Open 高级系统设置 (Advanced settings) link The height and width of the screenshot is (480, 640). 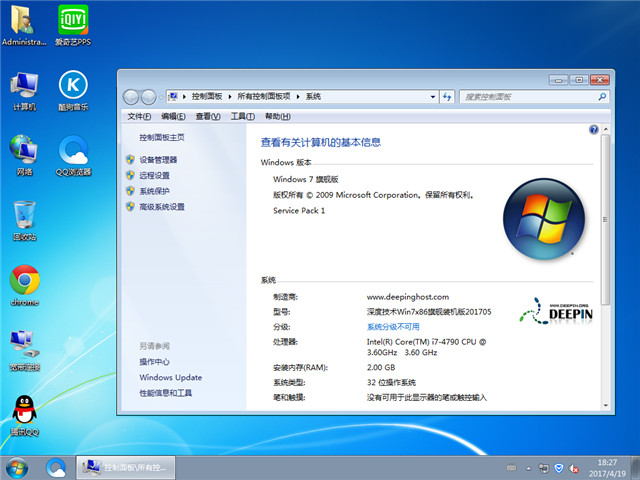(162, 207)
